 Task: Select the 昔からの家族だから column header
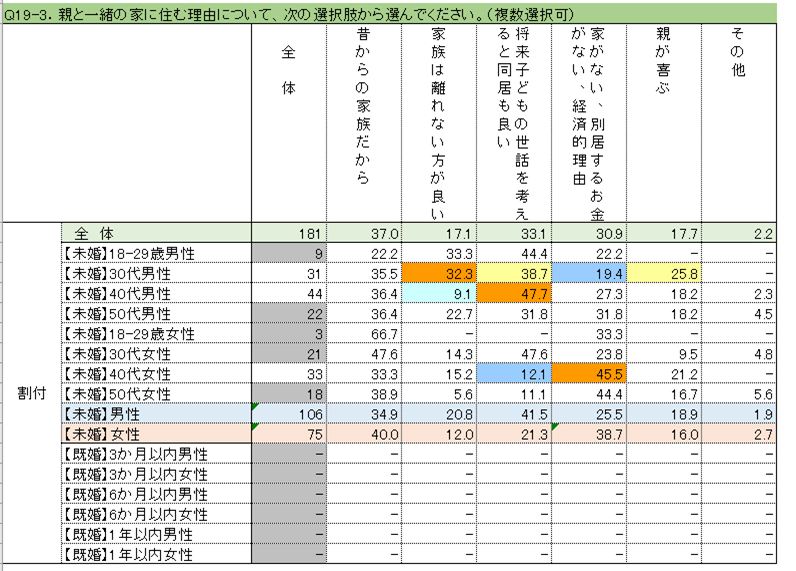(363, 122)
